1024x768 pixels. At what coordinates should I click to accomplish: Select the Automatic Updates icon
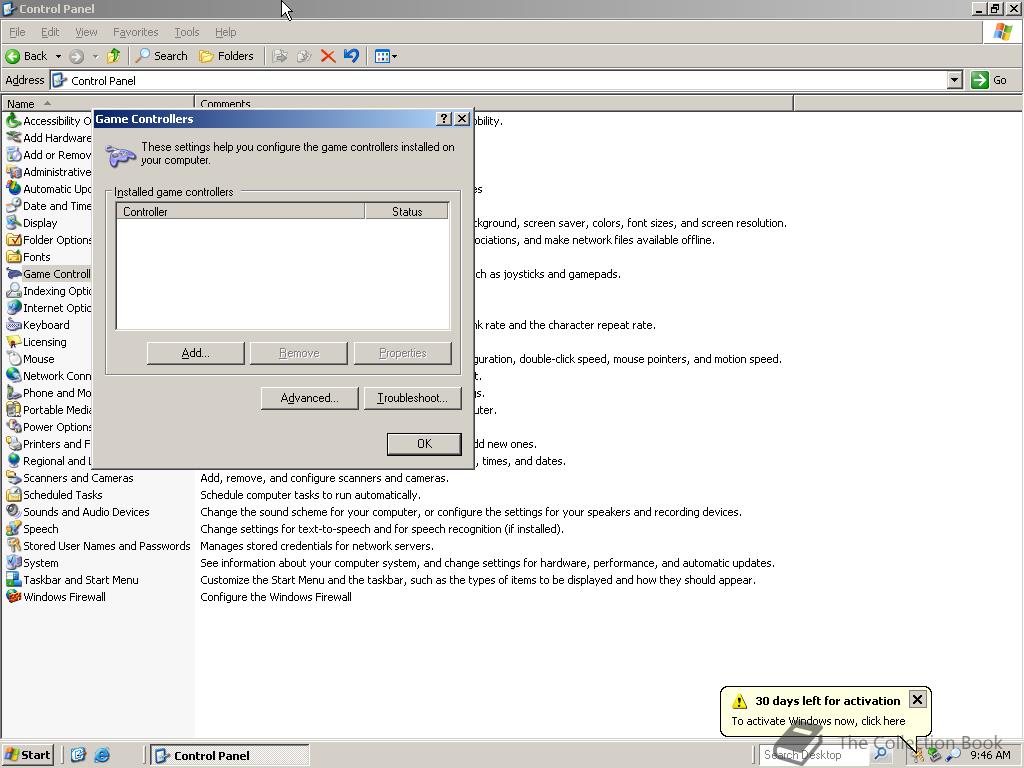[13, 189]
